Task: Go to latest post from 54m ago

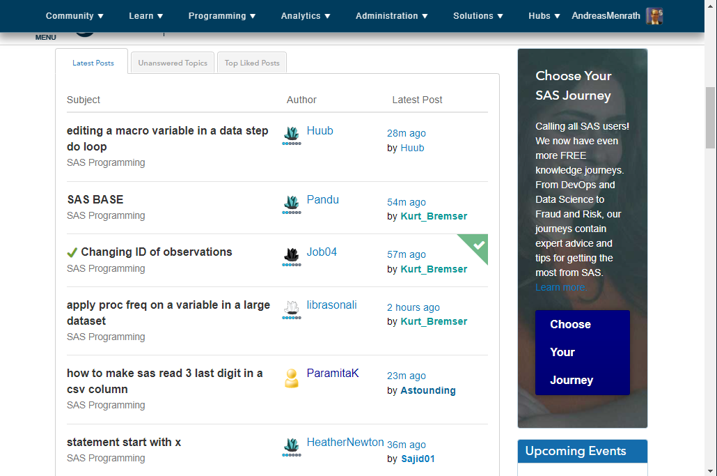Action: click(406, 202)
